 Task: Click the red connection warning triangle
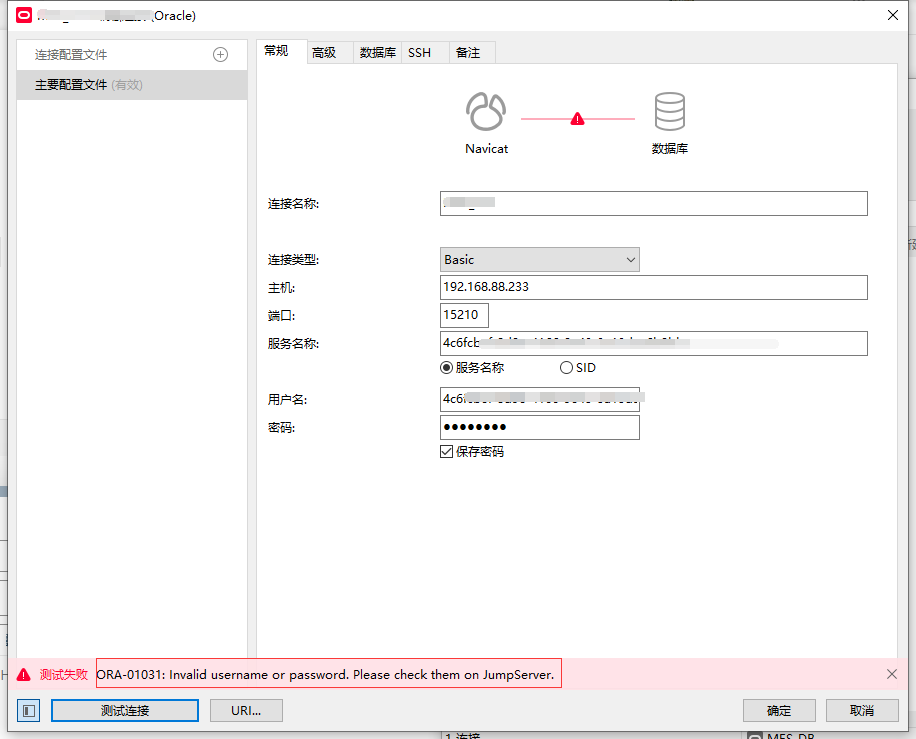(x=577, y=119)
